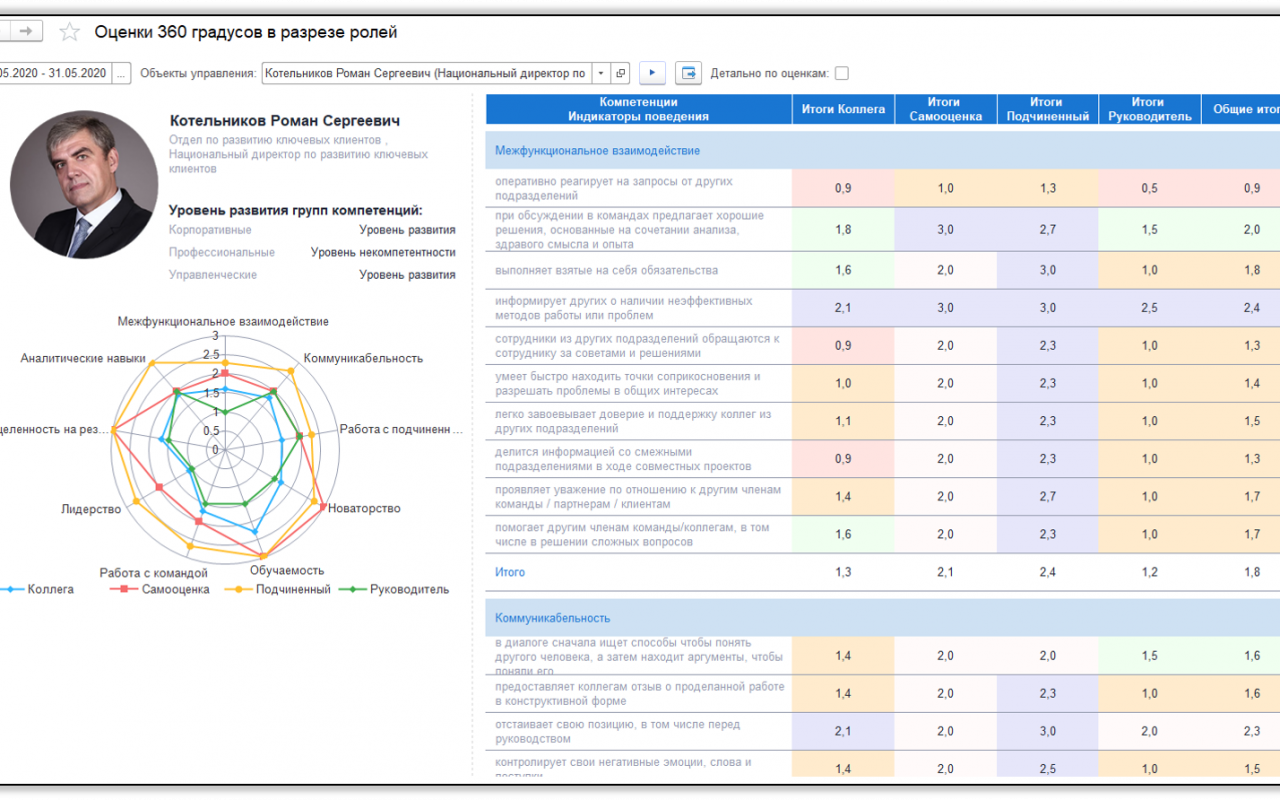This screenshot has width=1280, height=800.
Task: Collapse the Коммуникабельность group header
Action: [x=552, y=618]
